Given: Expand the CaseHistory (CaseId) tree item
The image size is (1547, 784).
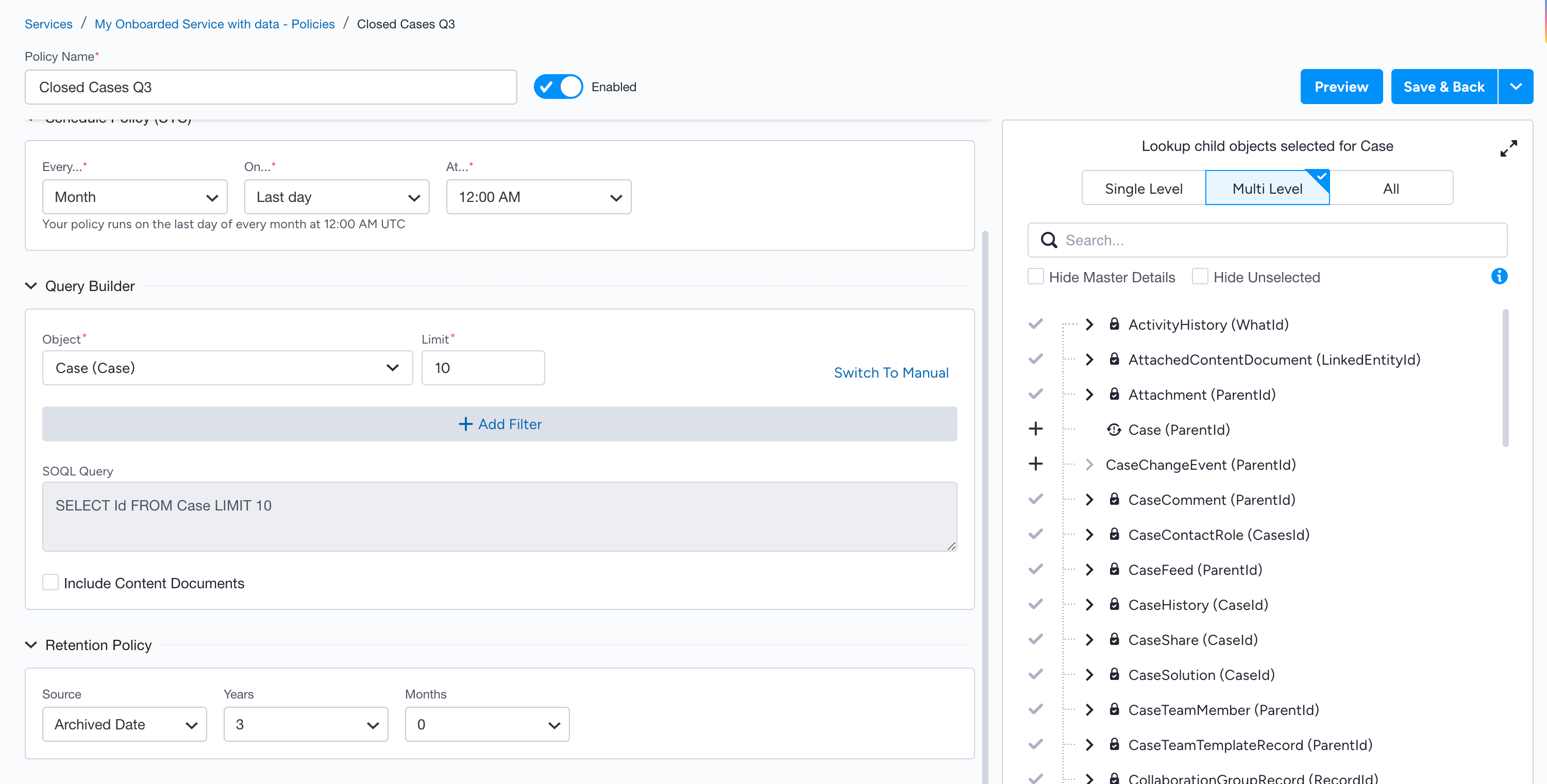Looking at the screenshot, I should (1089, 605).
